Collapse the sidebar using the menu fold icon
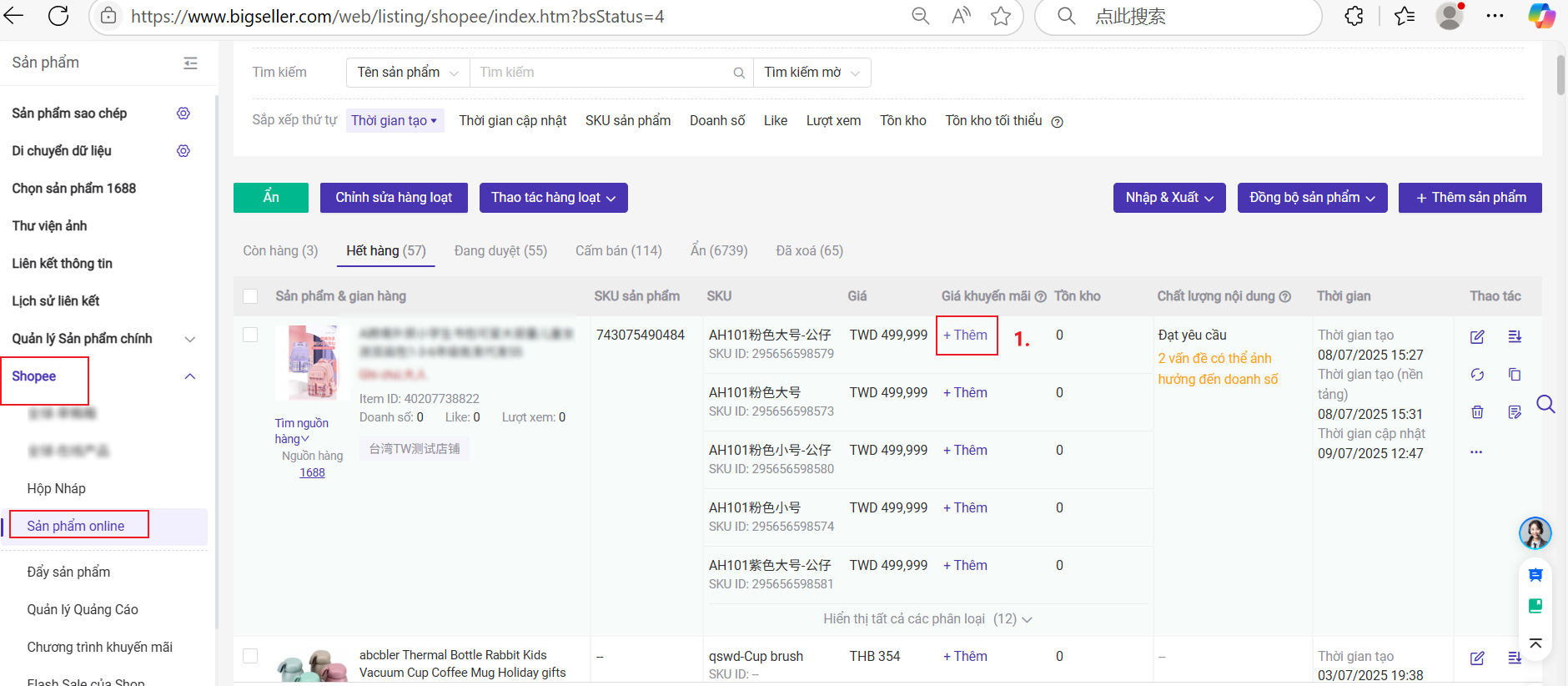 point(191,63)
